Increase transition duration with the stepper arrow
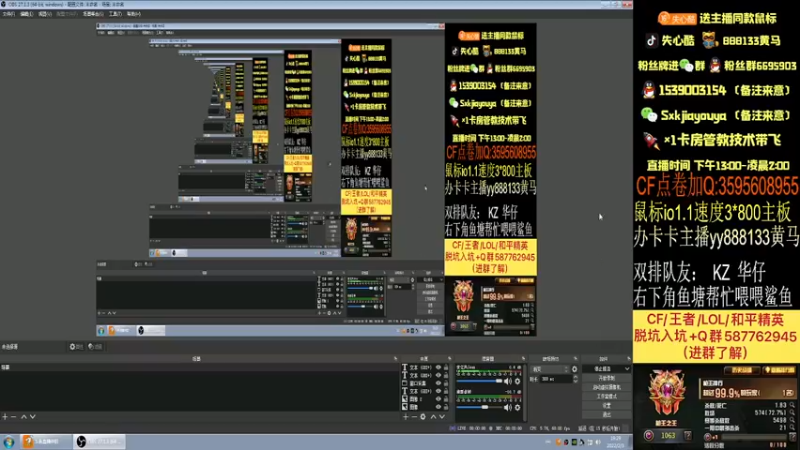This screenshot has width=800, height=450. [x=576, y=377]
